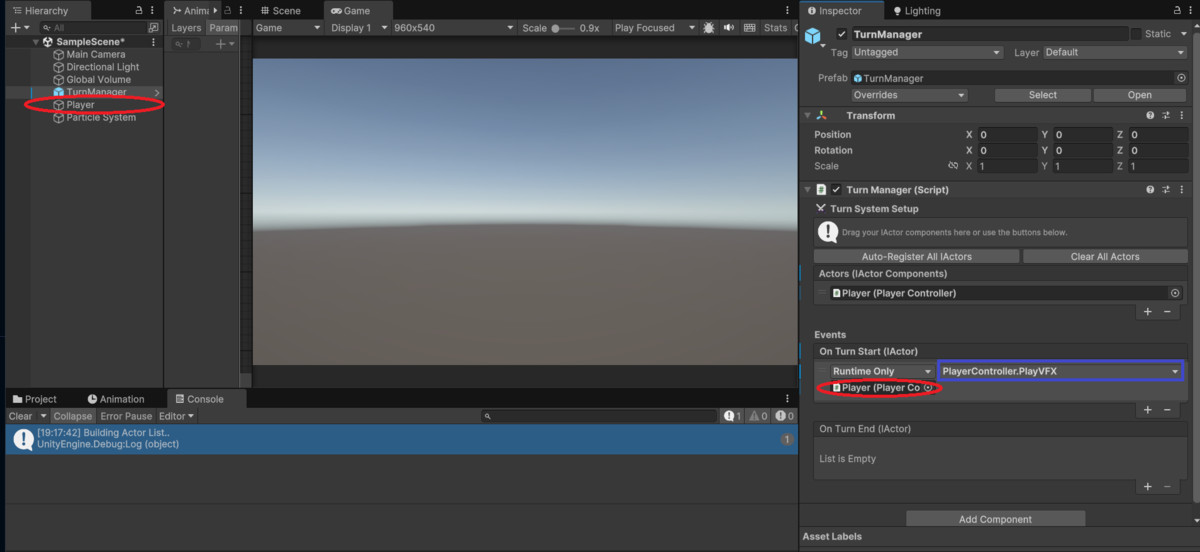Open Turn Manager script preset icon
The height and width of the screenshot is (552, 1200).
(x=1165, y=190)
